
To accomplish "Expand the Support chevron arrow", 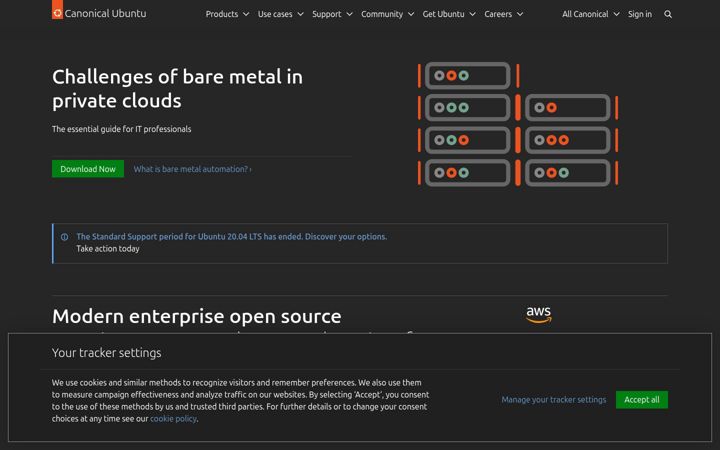I will point(349,14).
